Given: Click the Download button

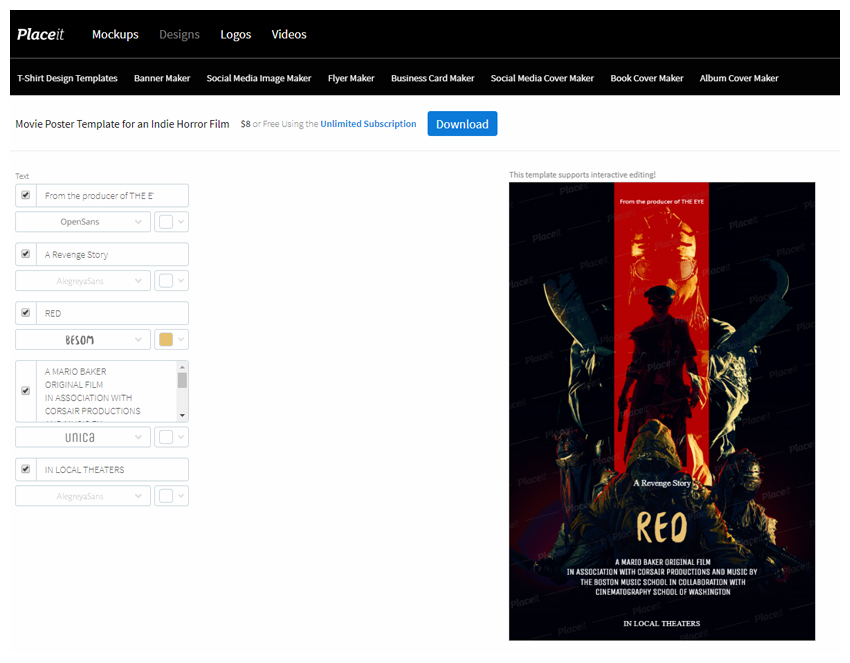Looking at the screenshot, I should coord(462,123).
